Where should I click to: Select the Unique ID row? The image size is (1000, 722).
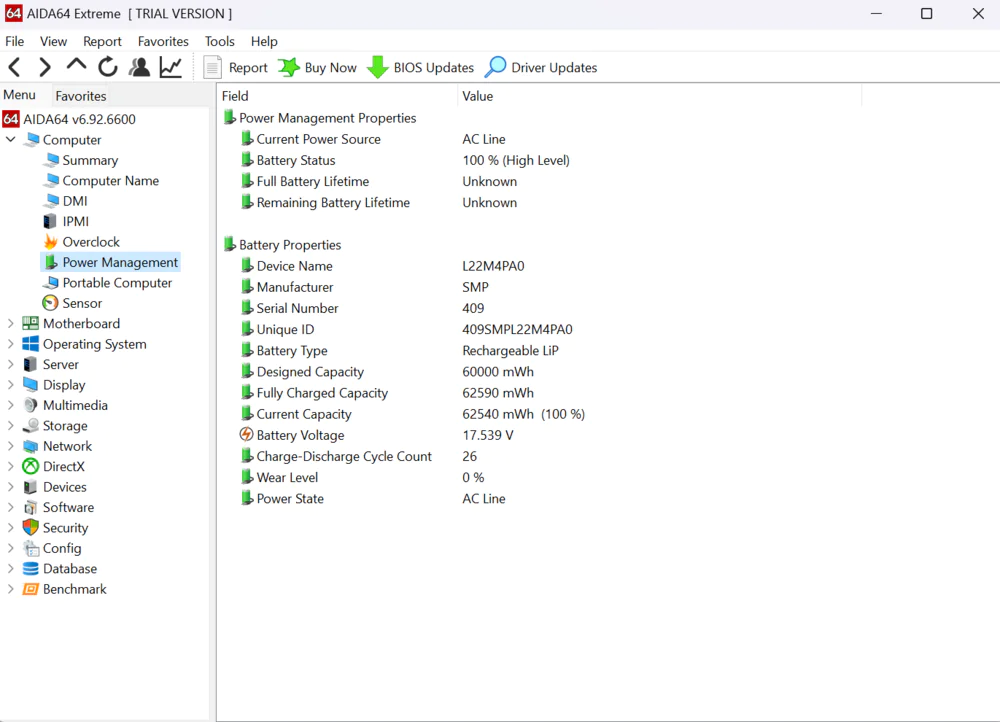(539, 329)
